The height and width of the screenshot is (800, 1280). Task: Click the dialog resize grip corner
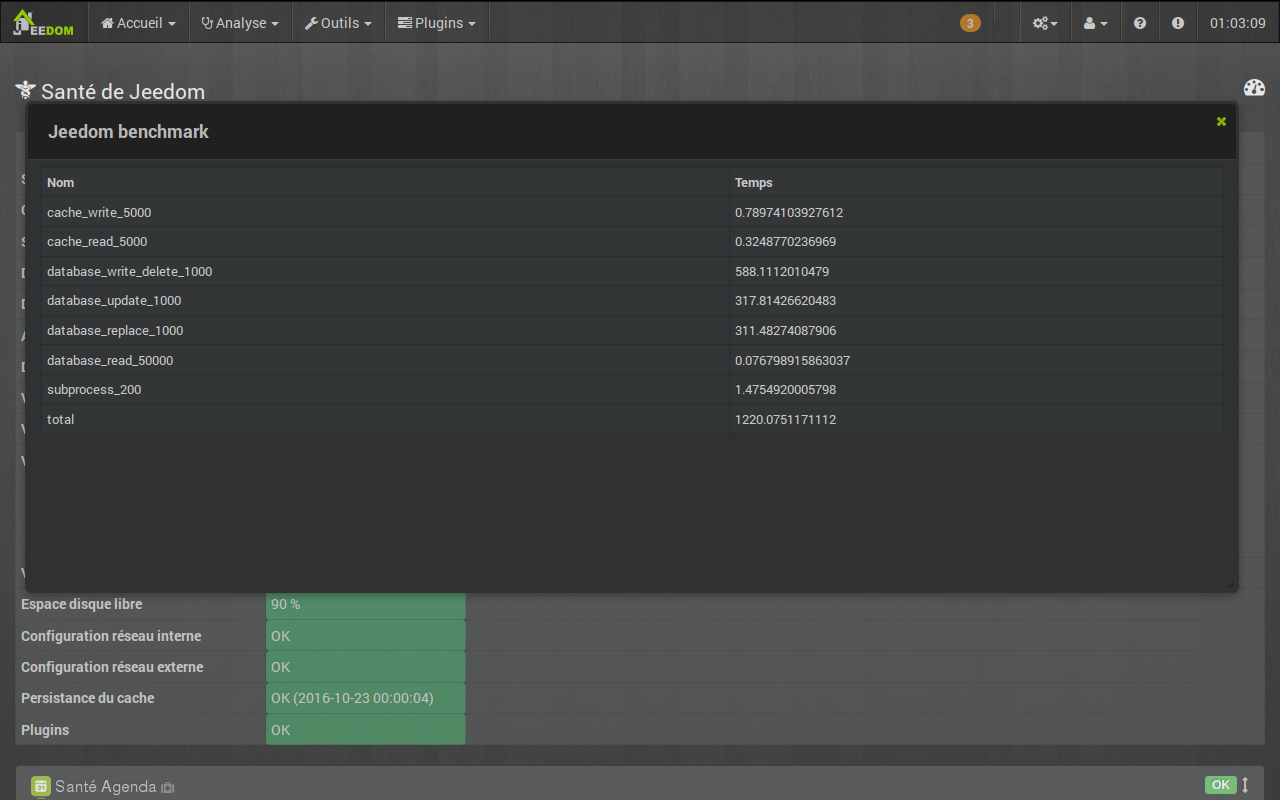point(1231,585)
